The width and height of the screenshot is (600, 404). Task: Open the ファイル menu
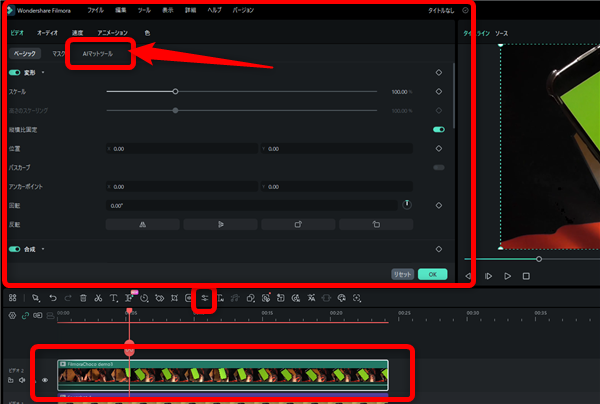pos(95,9)
